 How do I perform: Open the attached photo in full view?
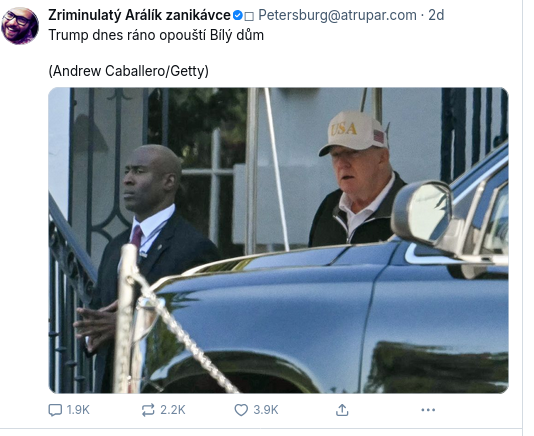[278, 240]
